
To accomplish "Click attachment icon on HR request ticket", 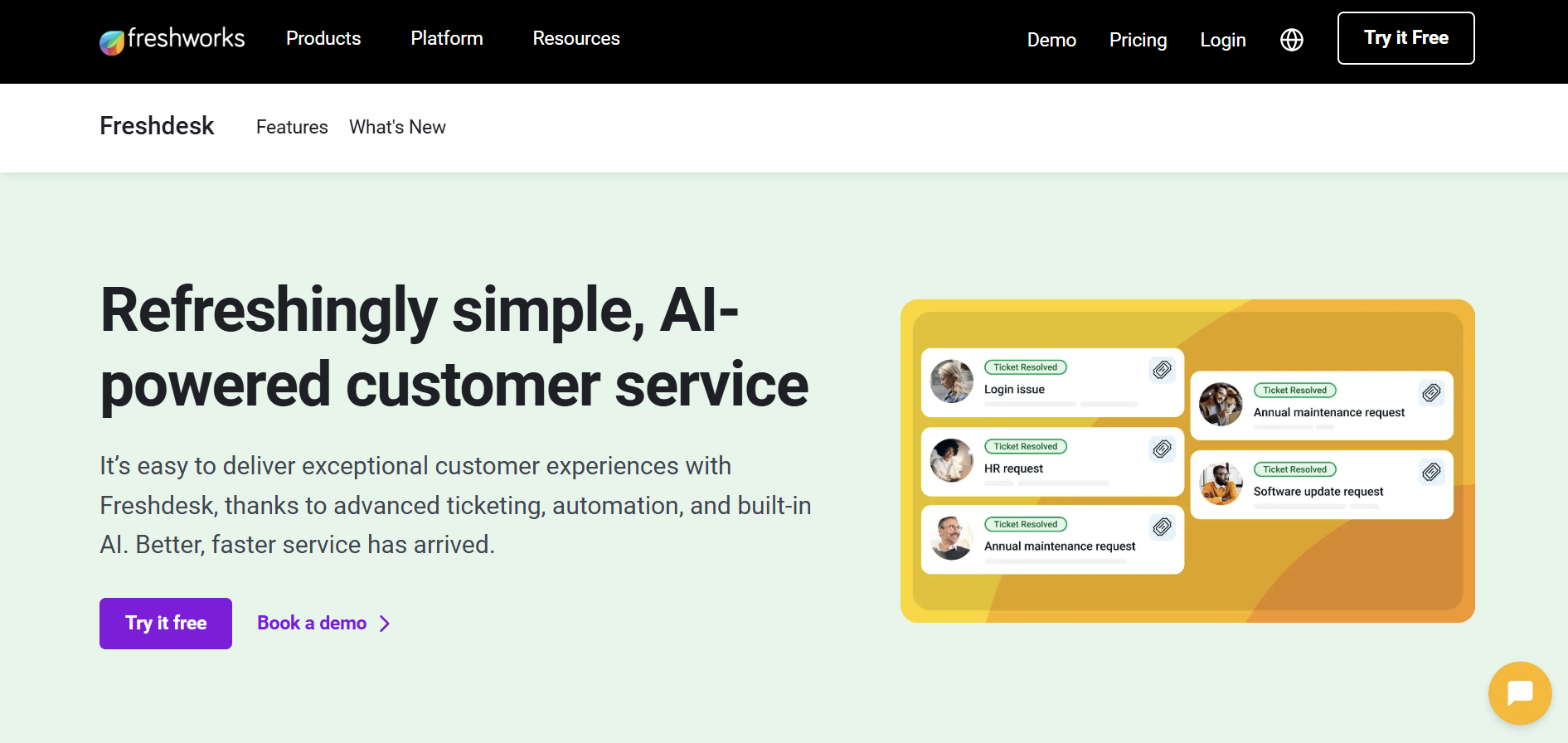I will click(1163, 449).
